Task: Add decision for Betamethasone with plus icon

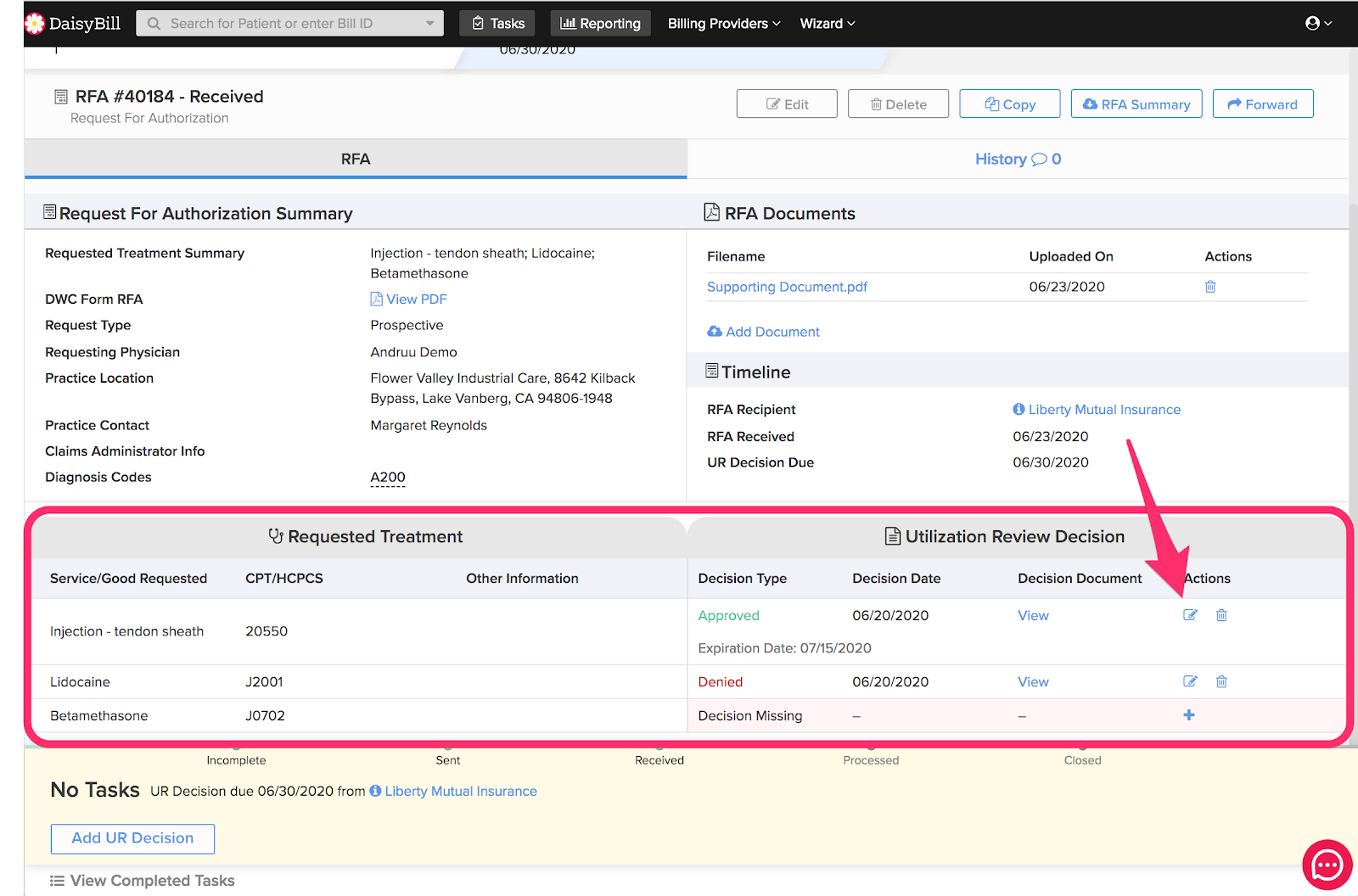Action: 1189,715
